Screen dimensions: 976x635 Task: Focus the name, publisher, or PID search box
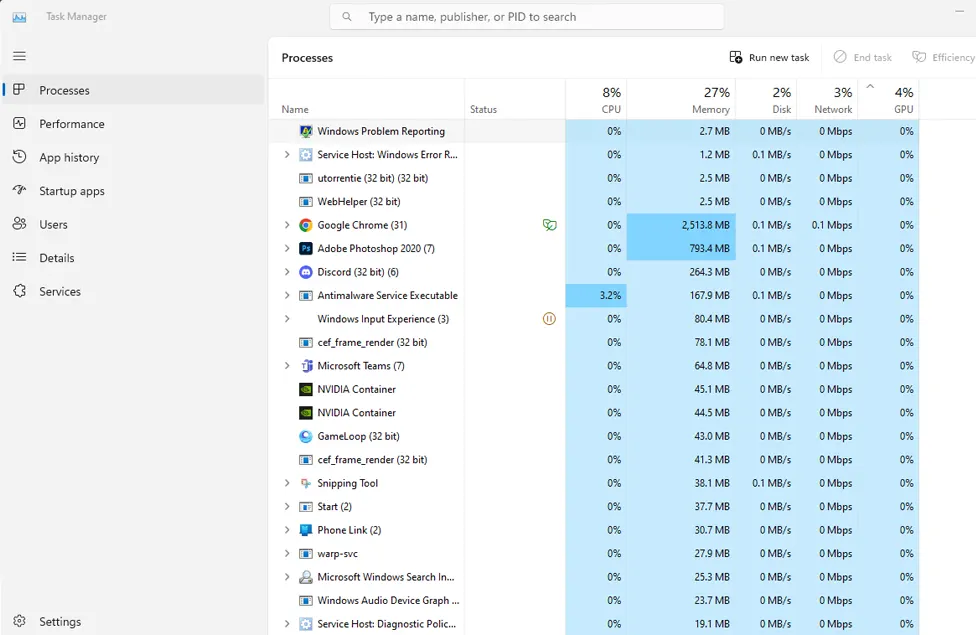pos(527,17)
